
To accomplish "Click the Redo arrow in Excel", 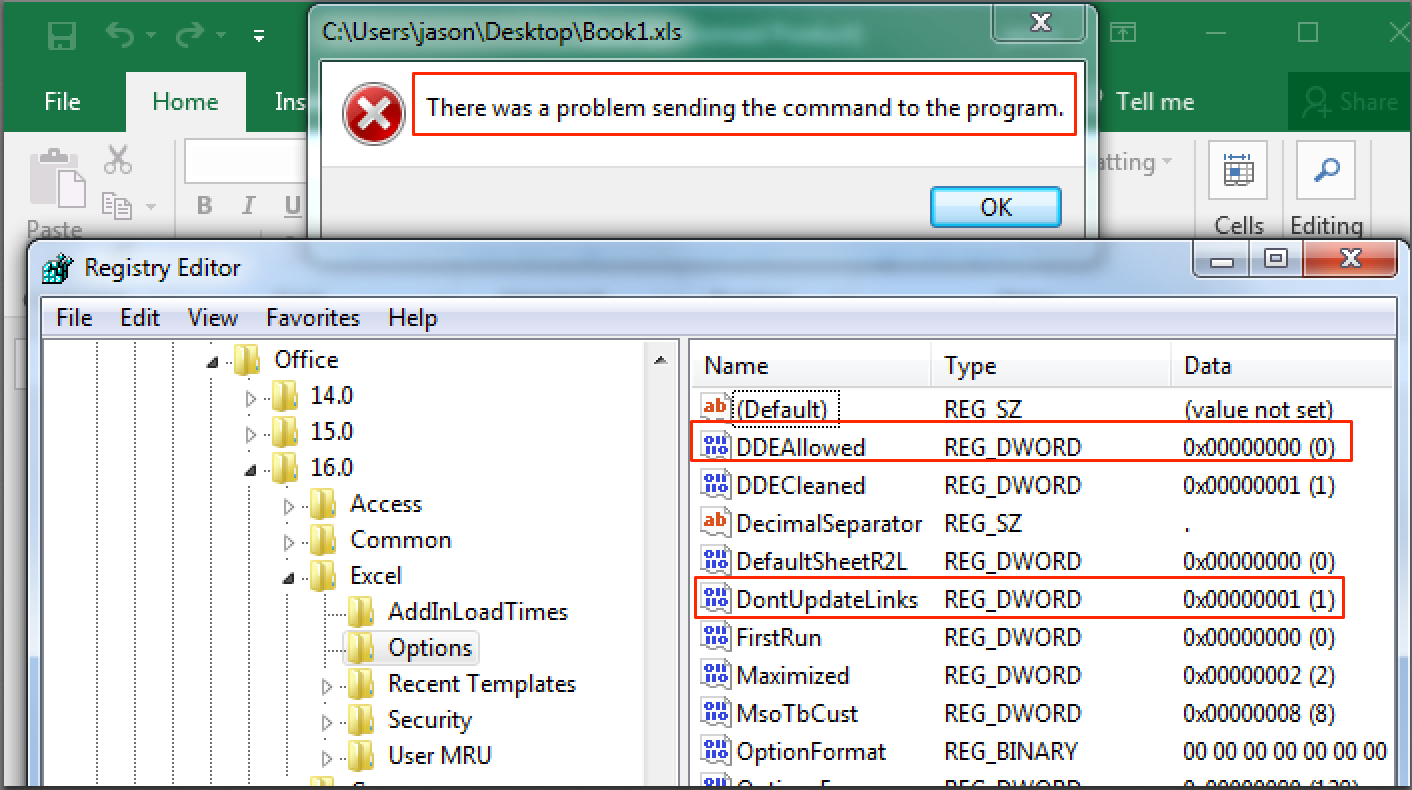I will [189, 36].
